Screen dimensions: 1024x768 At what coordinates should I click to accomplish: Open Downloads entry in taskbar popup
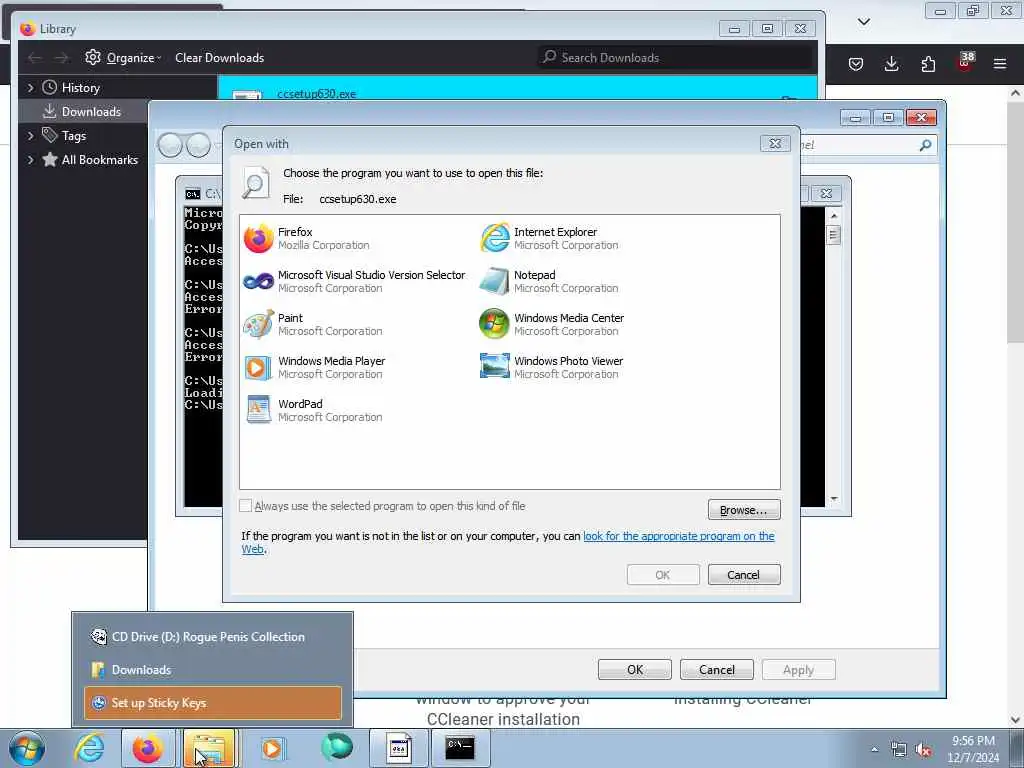click(x=212, y=670)
